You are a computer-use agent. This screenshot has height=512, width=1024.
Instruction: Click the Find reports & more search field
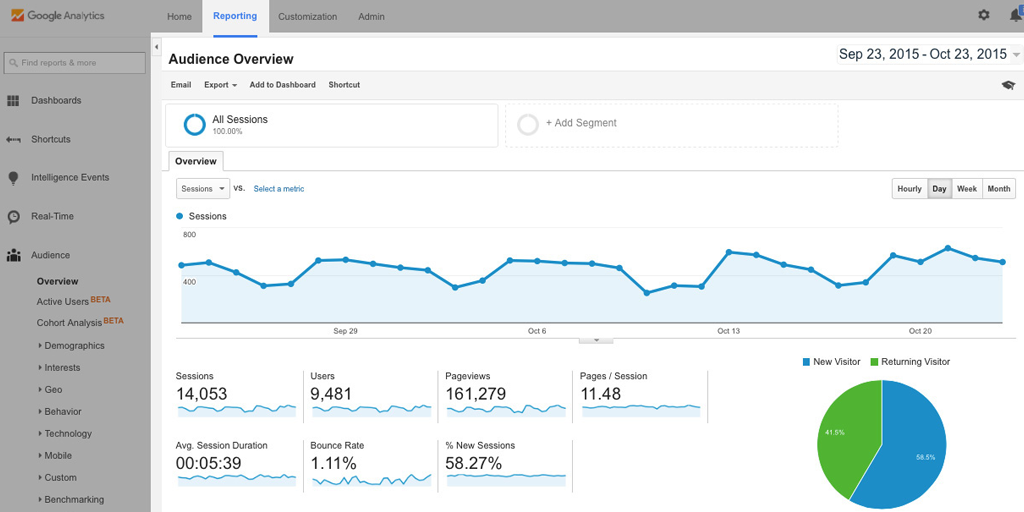pos(74,63)
